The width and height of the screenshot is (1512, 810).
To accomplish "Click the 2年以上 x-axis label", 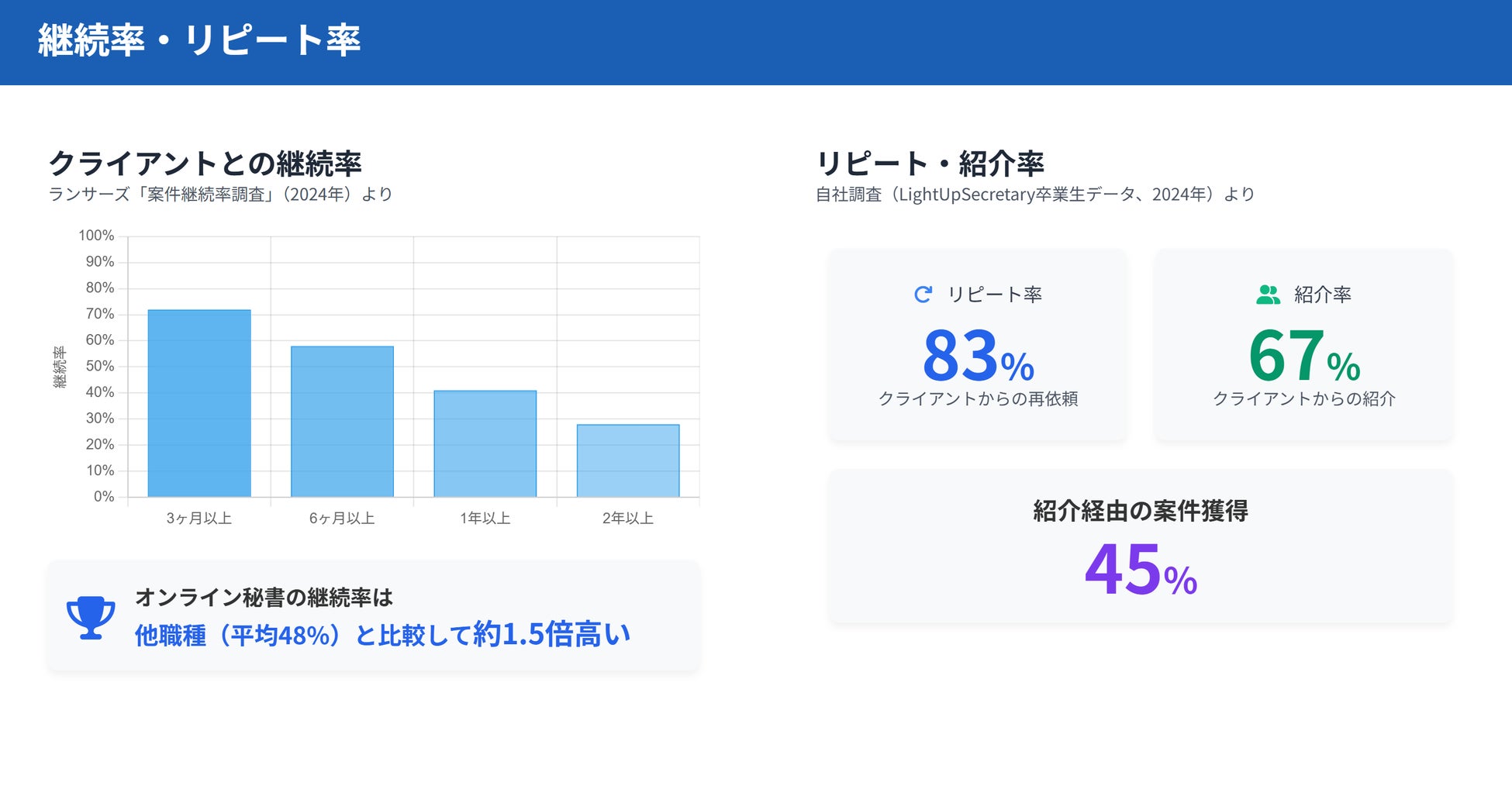I will point(628,518).
